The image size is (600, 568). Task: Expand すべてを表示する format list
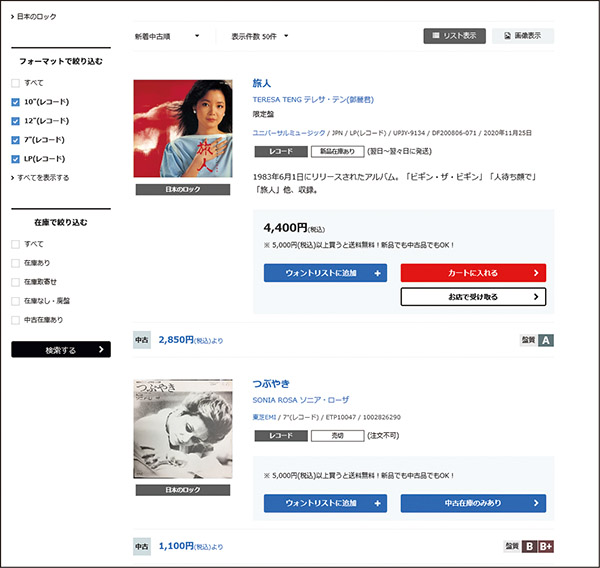point(40,177)
